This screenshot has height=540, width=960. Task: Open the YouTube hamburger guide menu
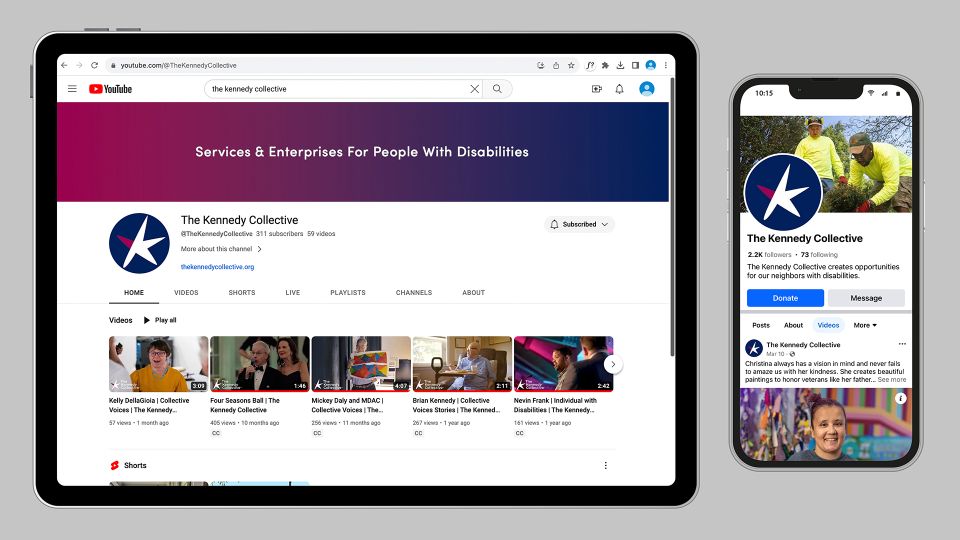(x=72, y=89)
